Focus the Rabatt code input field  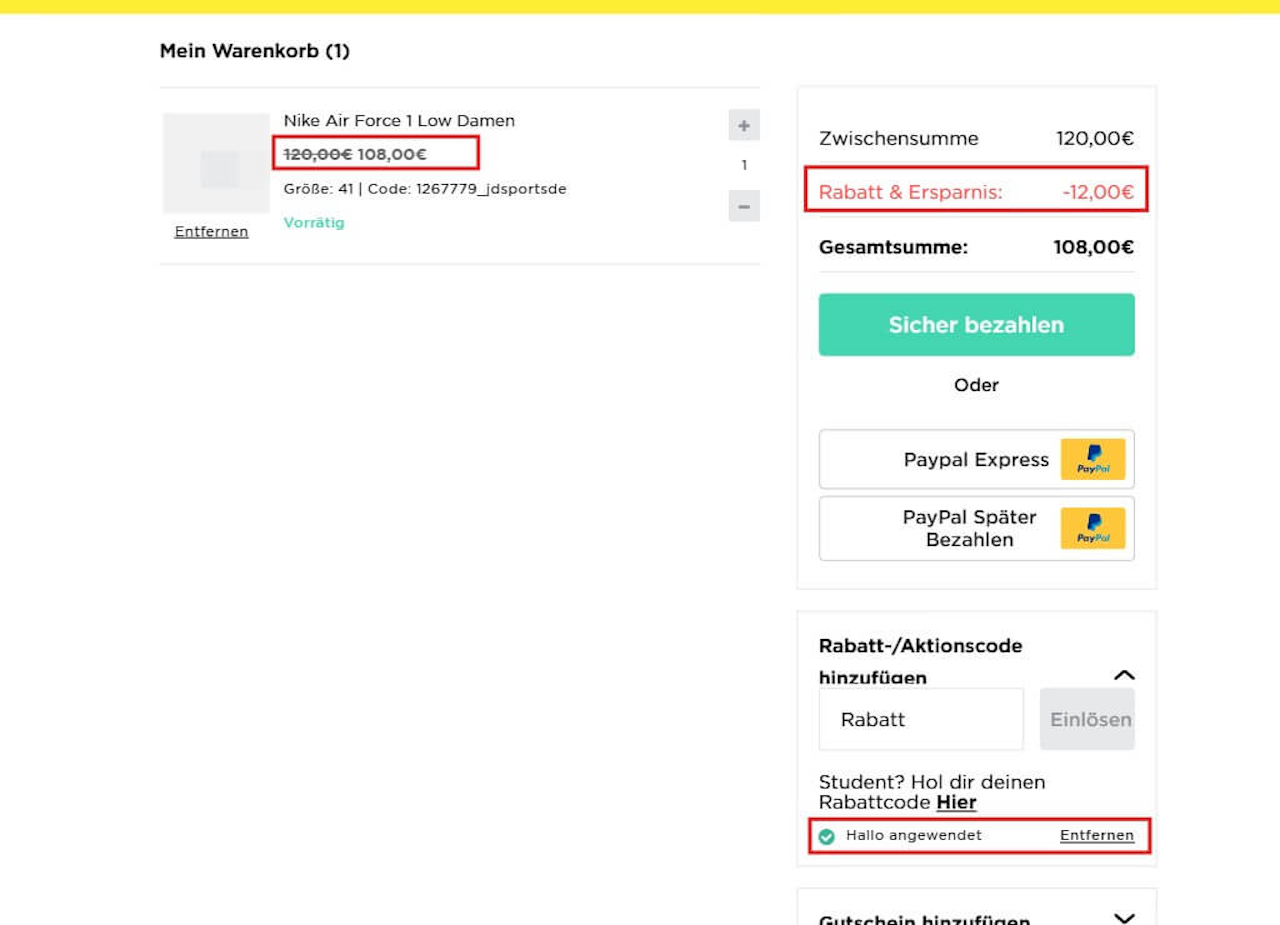[921, 719]
